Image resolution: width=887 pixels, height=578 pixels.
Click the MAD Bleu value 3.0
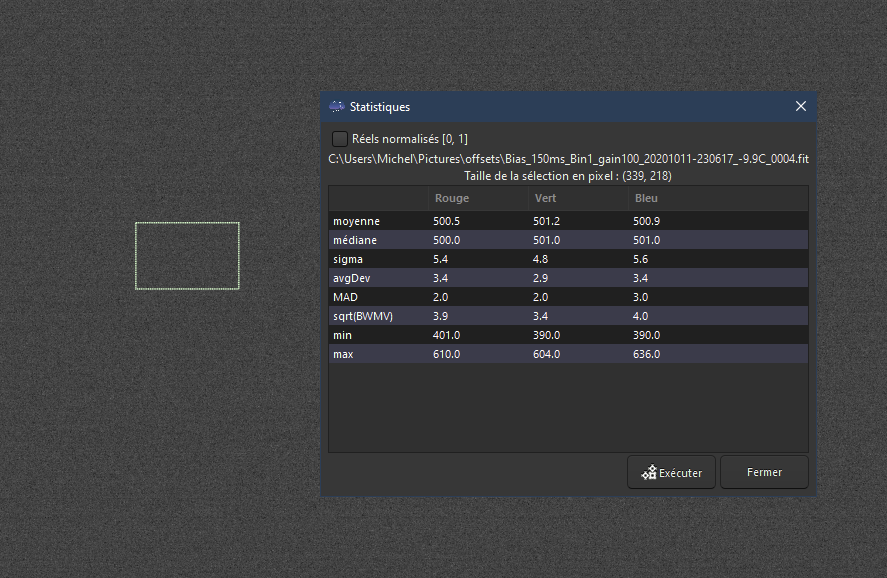[x=640, y=297]
